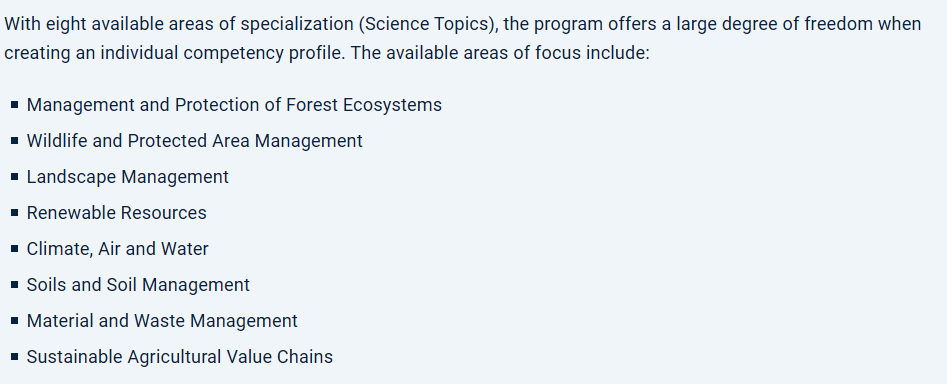Click the Management and Protection of Forest Ecosystems item
This screenshot has height=384, width=947.
pos(234,105)
